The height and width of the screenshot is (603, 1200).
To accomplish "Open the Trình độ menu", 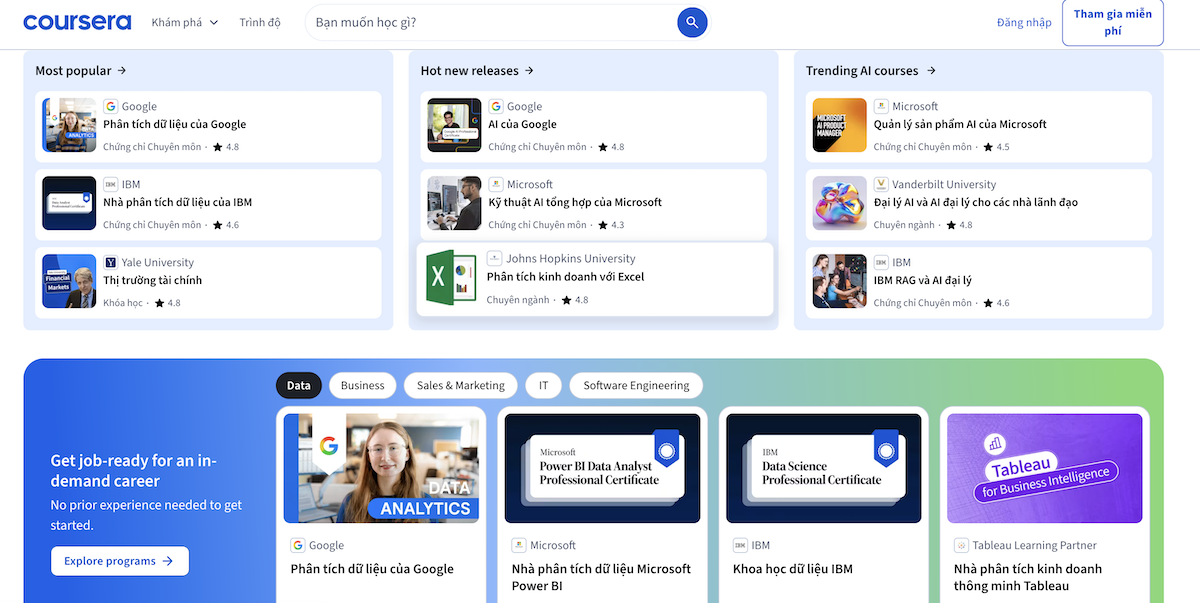I will tap(260, 22).
